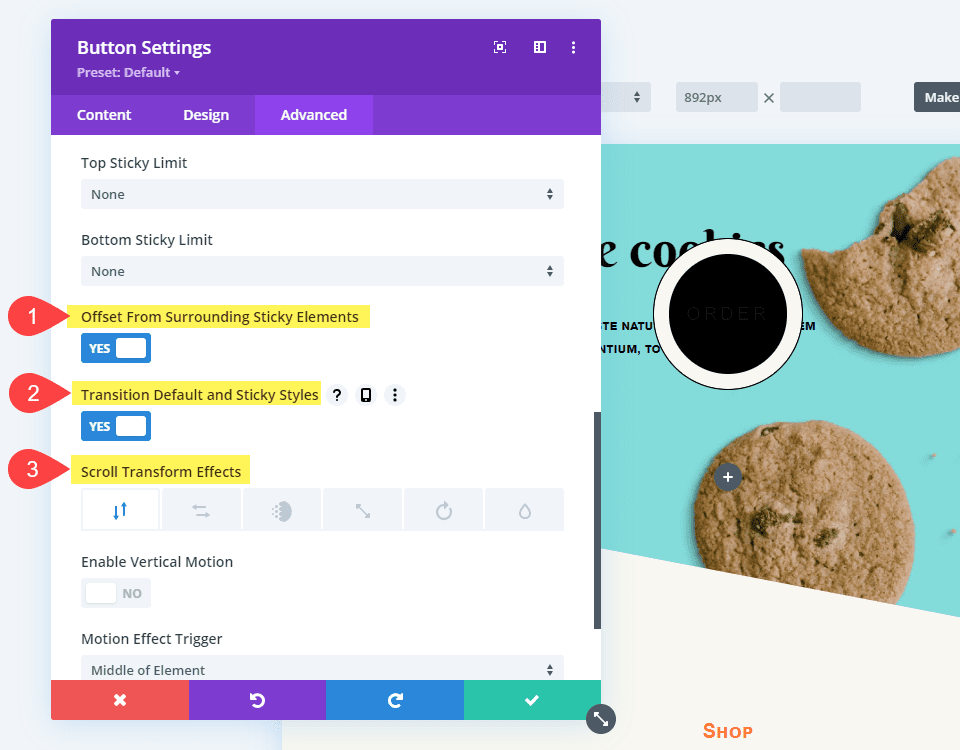Select the blur scroll effect icon
The image size is (960, 750).
tap(524, 510)
